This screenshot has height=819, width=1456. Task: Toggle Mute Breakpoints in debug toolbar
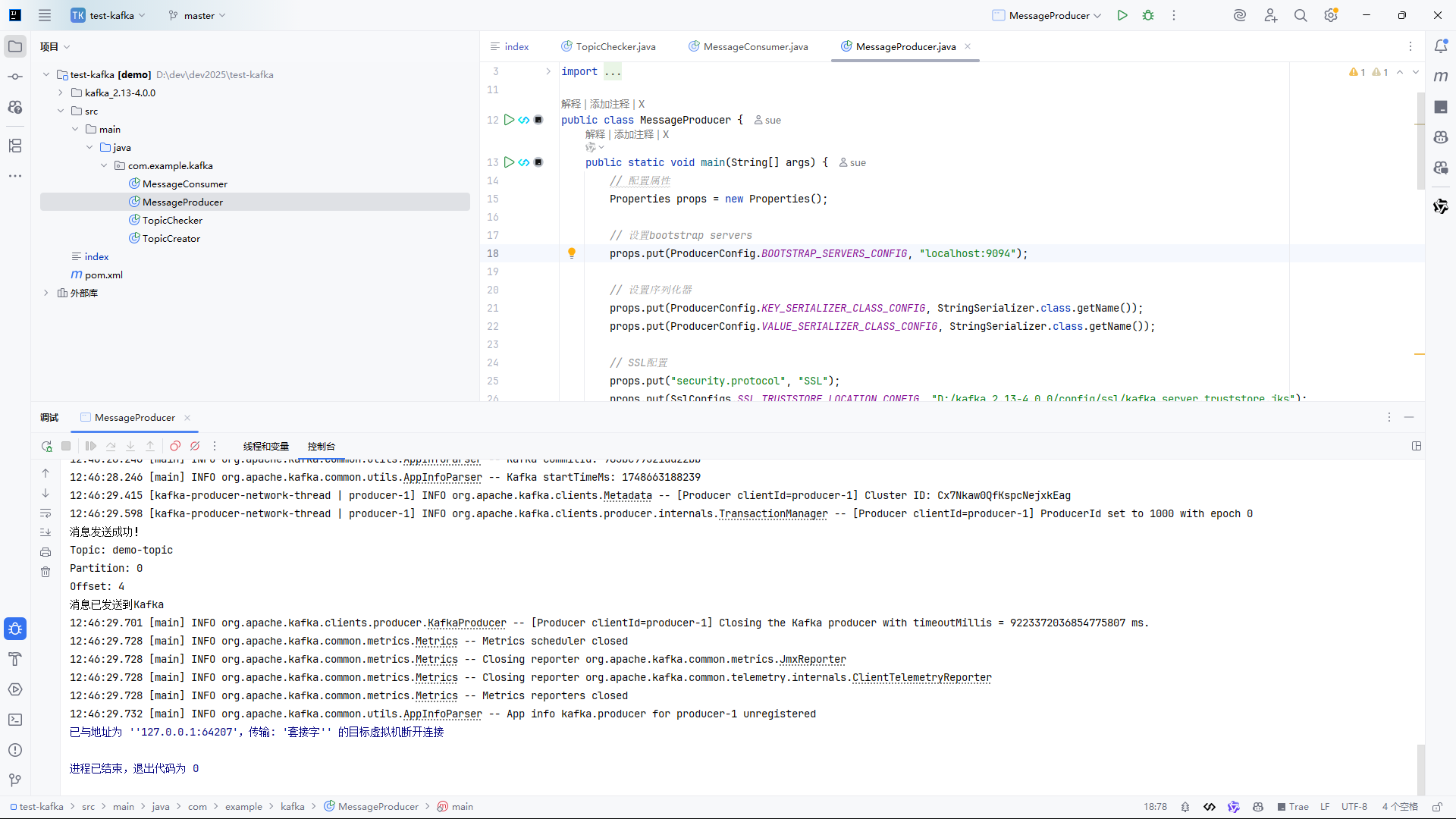point(195,446)
